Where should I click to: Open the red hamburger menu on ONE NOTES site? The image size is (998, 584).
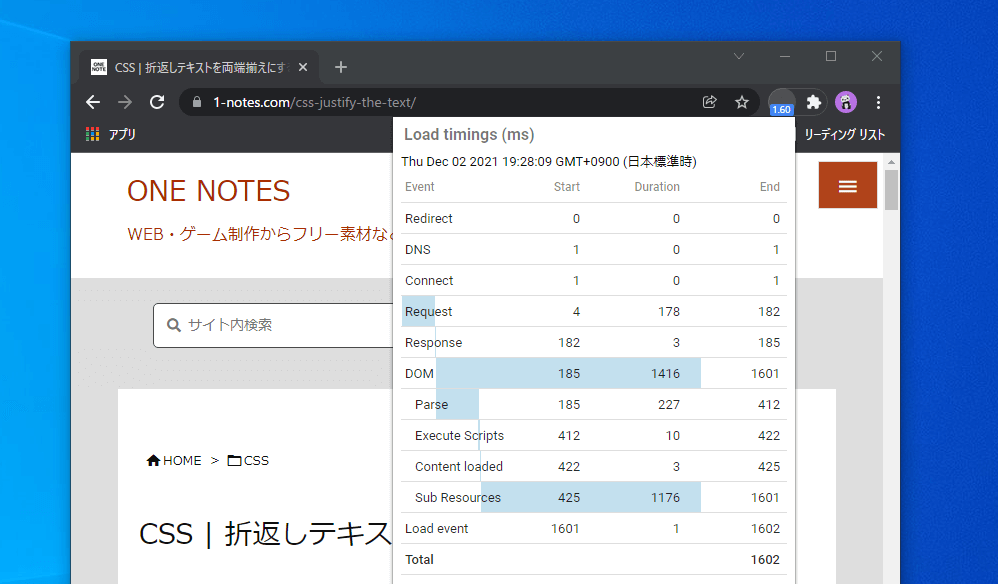(x=847, y=185)
